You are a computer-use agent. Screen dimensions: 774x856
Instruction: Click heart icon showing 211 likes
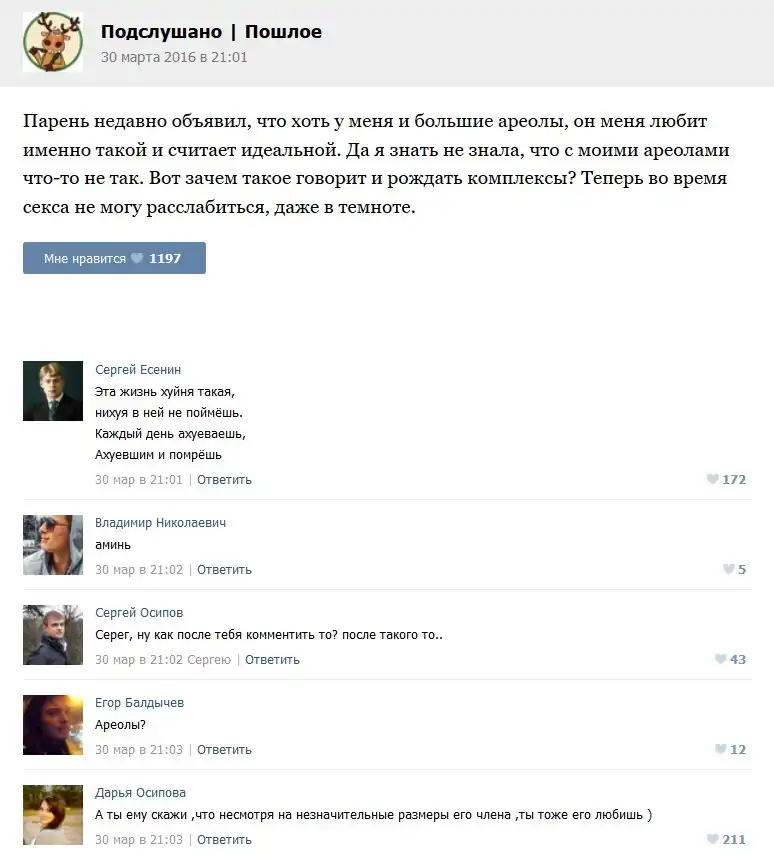tap(712, 839)
